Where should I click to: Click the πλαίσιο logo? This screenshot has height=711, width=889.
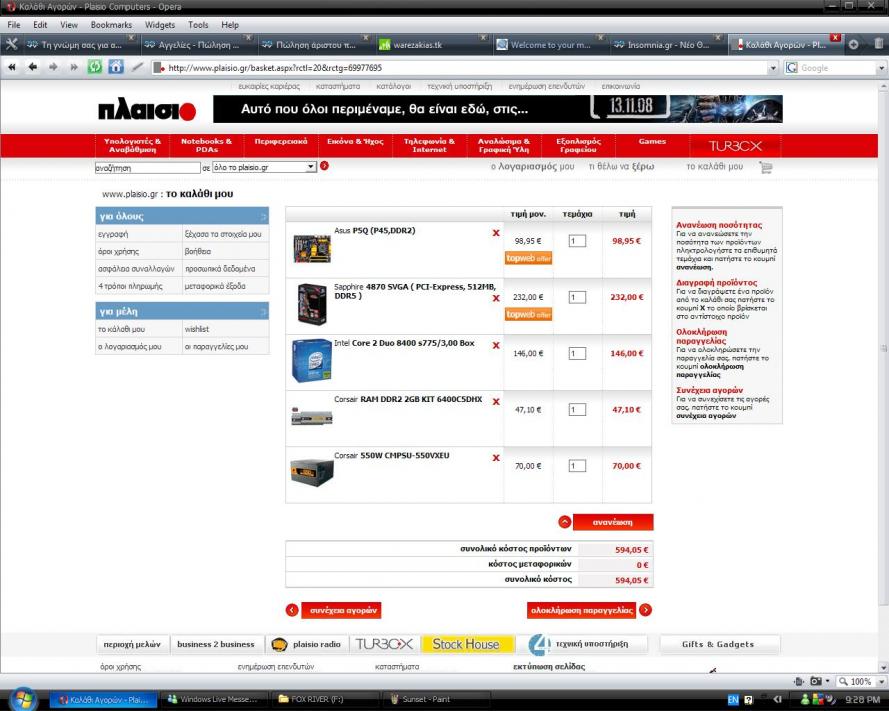[x=147, y=110]
